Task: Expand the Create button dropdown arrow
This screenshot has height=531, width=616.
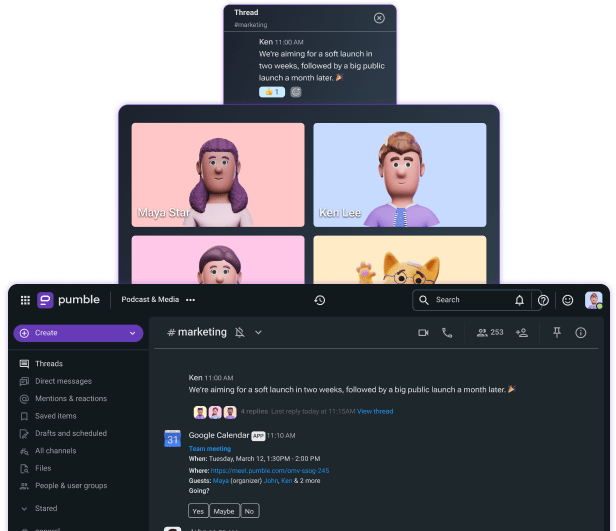Action: click(x=132, y=333)
